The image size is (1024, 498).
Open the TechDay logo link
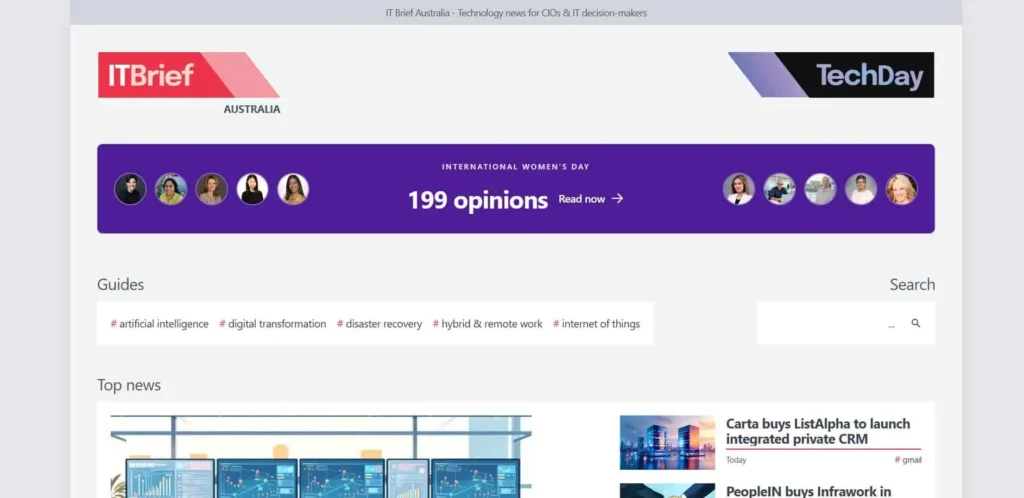tap(832, 75)
